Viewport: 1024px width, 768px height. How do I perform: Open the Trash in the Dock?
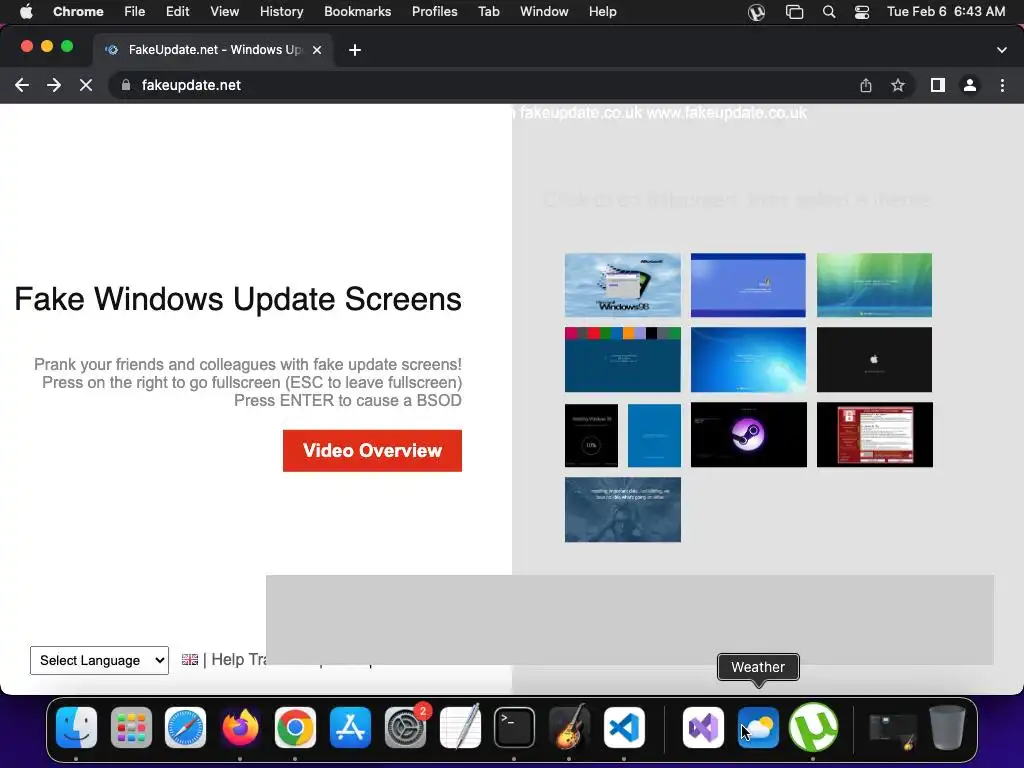[948, 727]
